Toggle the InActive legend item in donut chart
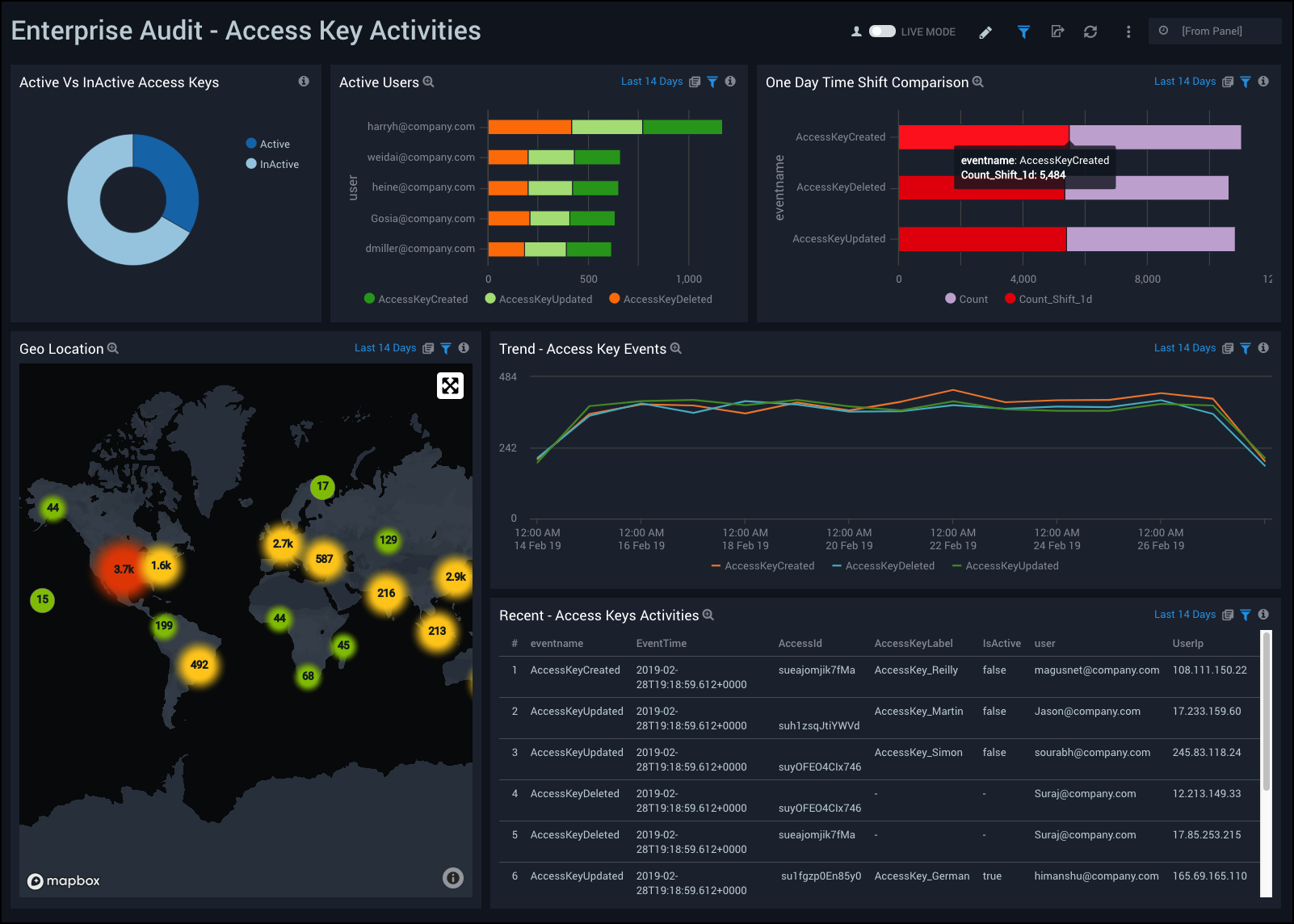1294x924 pixels. point(272,164)
